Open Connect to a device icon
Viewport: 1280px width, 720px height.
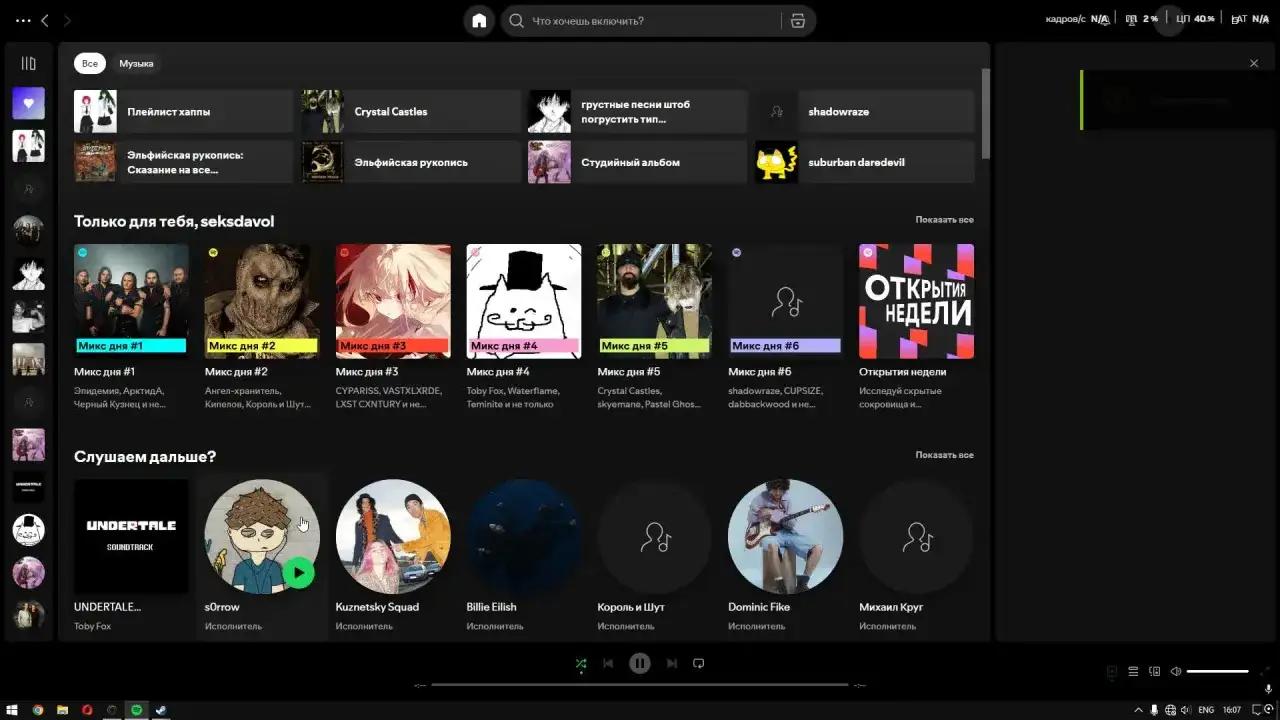coord(1155,671)
